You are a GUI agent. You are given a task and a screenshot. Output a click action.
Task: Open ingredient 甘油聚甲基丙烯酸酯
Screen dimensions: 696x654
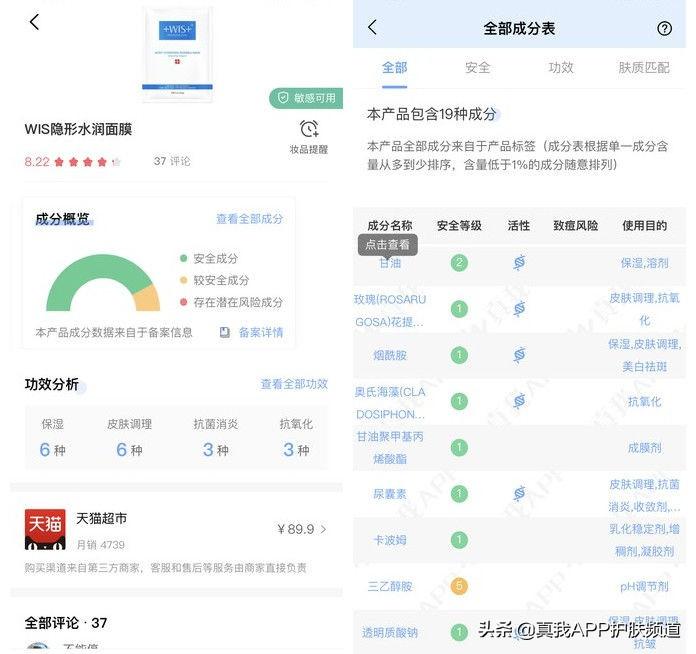[x=390, y=448]
